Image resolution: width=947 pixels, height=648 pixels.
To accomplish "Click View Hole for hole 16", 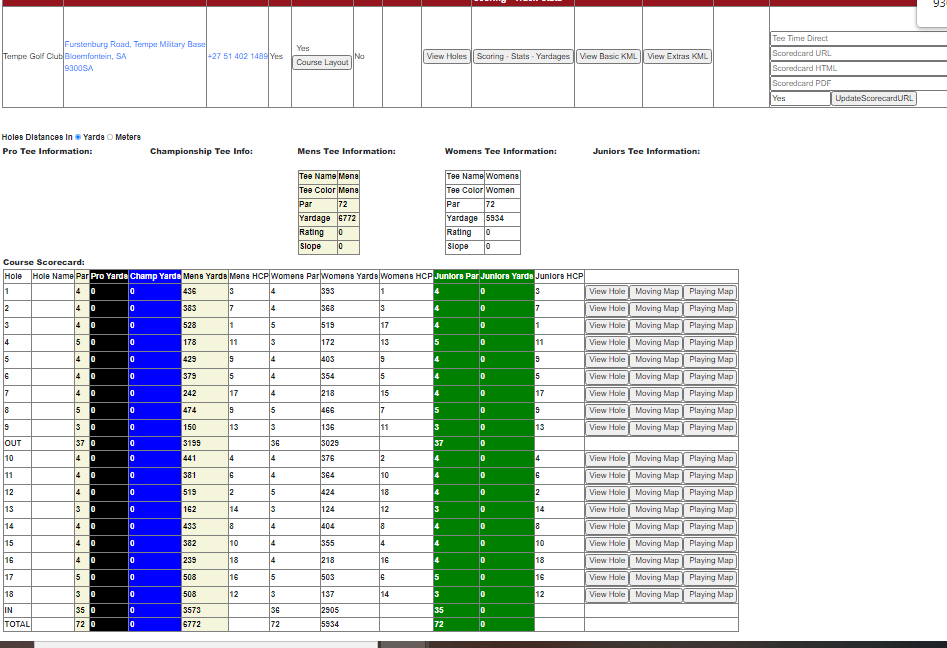I will point(607,560).
